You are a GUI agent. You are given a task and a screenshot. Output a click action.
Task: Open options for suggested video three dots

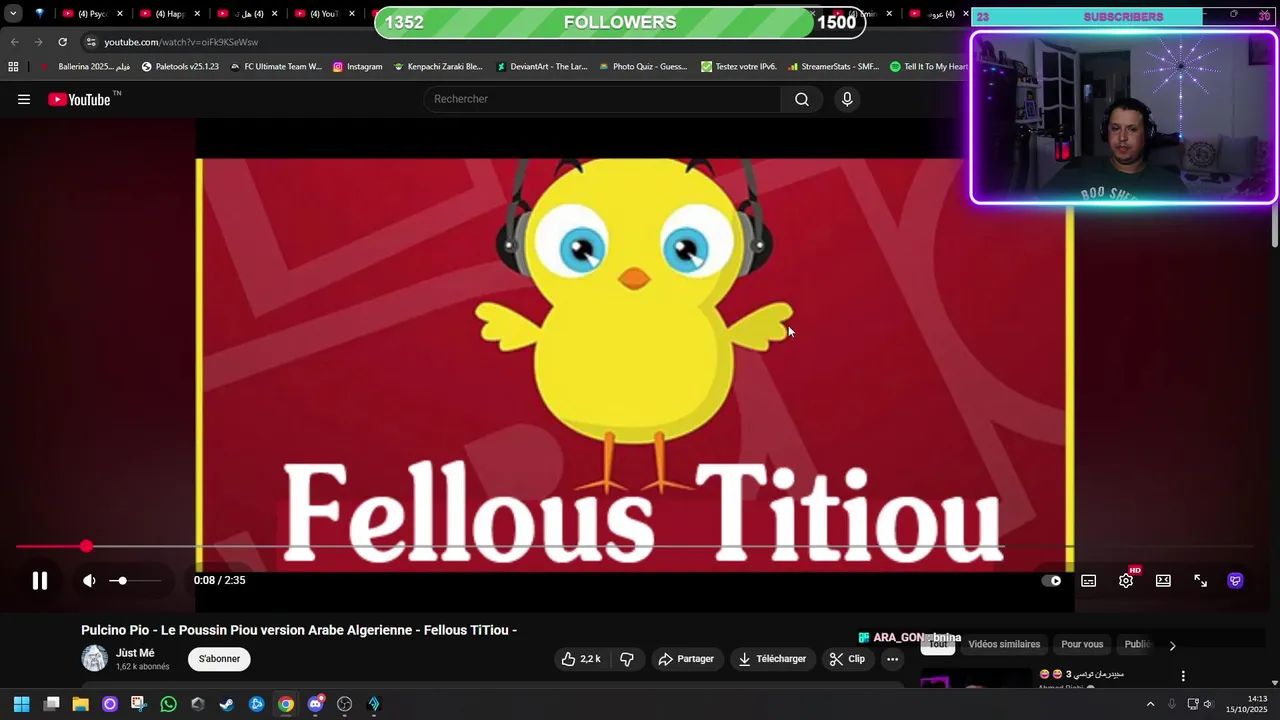tap(1183, 676)
